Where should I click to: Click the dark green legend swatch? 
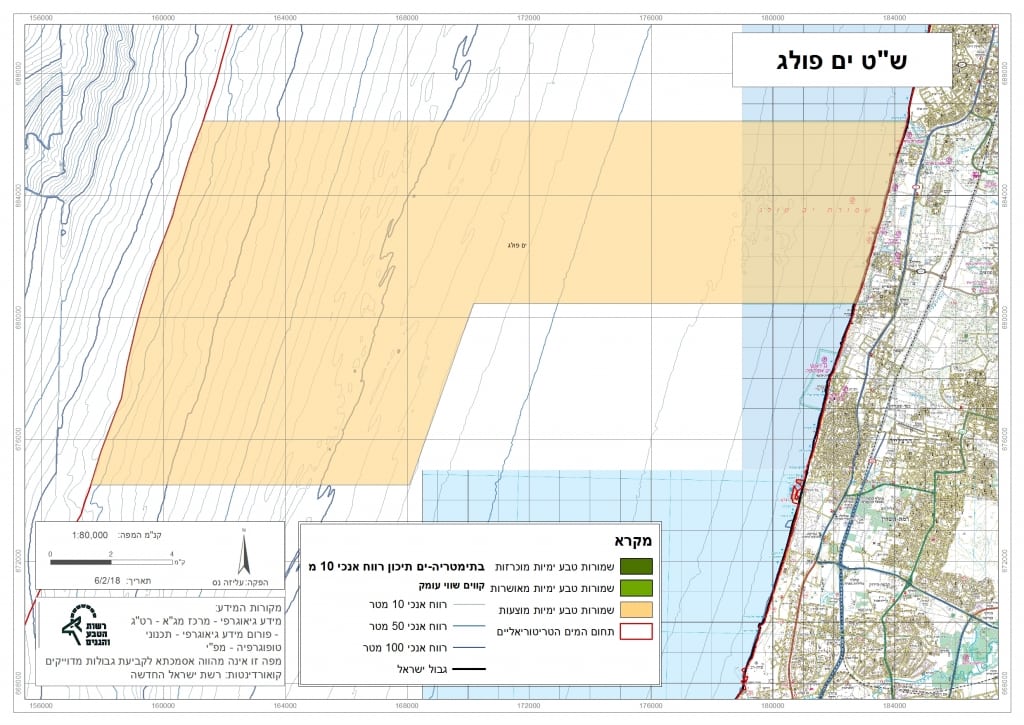pyautogui.click(x=636, y=566)
